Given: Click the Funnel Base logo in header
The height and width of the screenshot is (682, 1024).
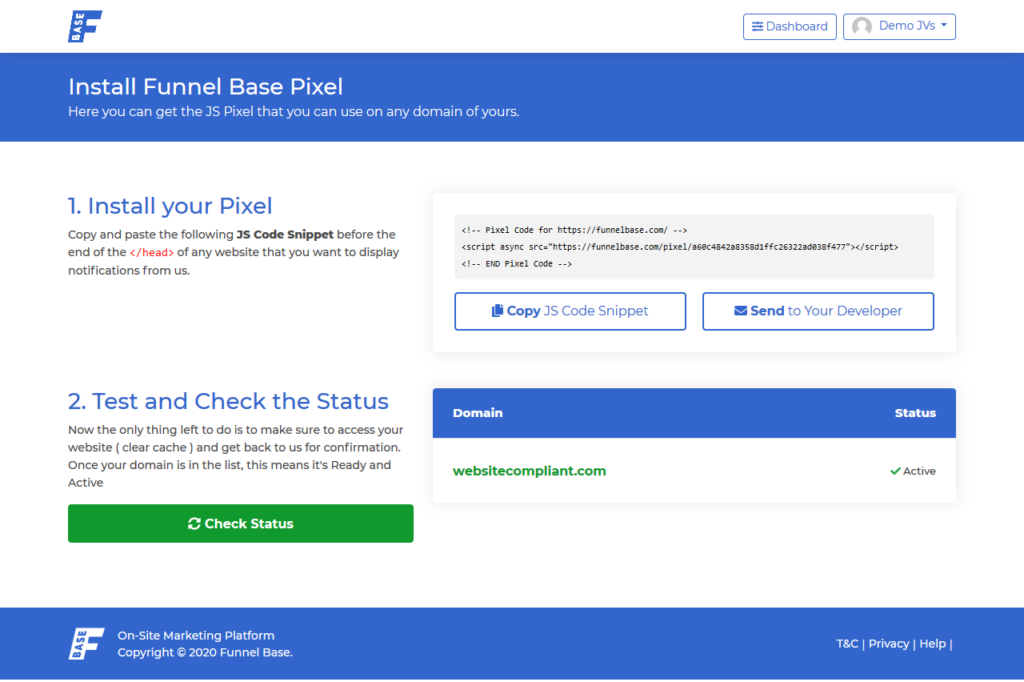Looking at the screenshot, I should pos(86,26).
